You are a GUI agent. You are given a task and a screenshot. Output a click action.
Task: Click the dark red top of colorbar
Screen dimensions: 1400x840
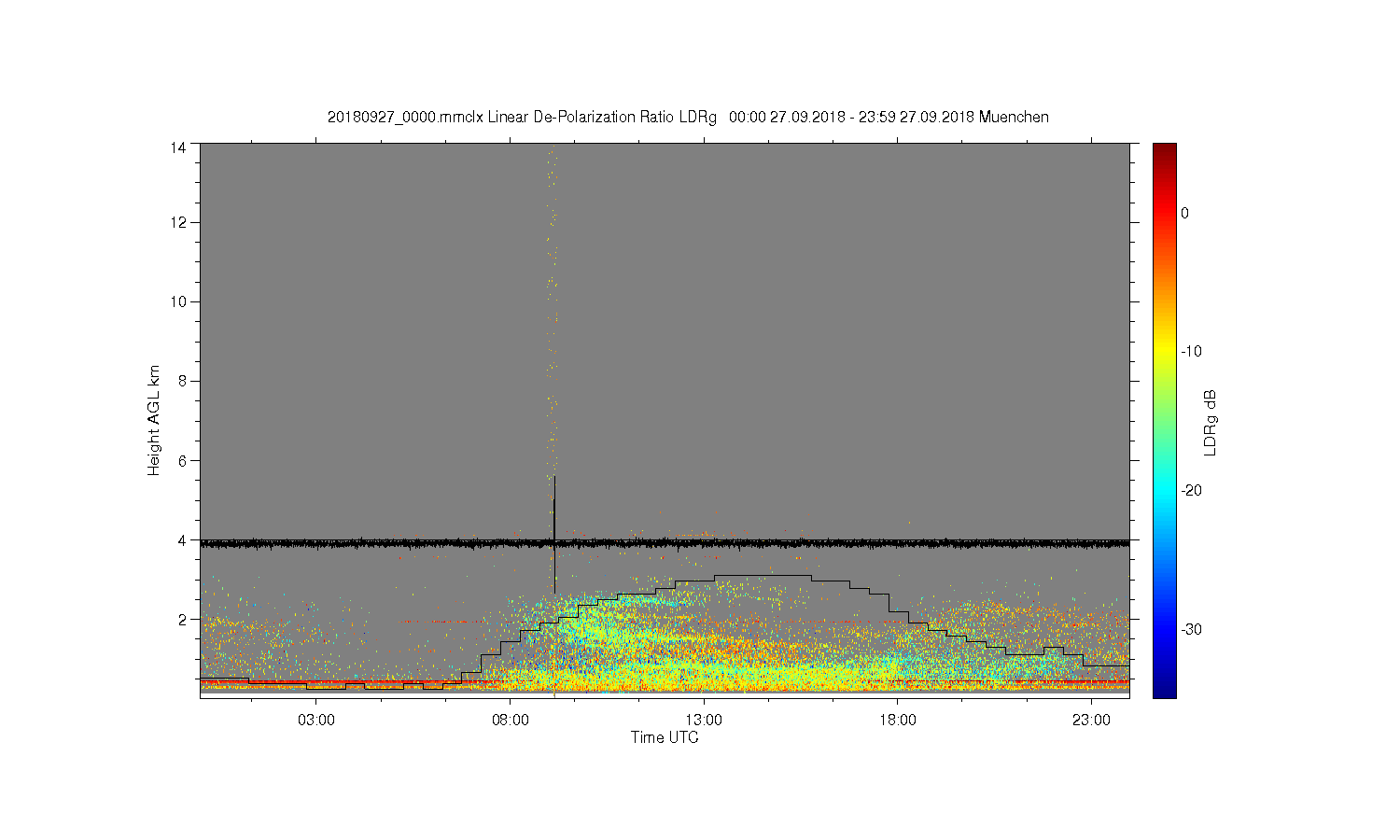[x=1165, y=151]
